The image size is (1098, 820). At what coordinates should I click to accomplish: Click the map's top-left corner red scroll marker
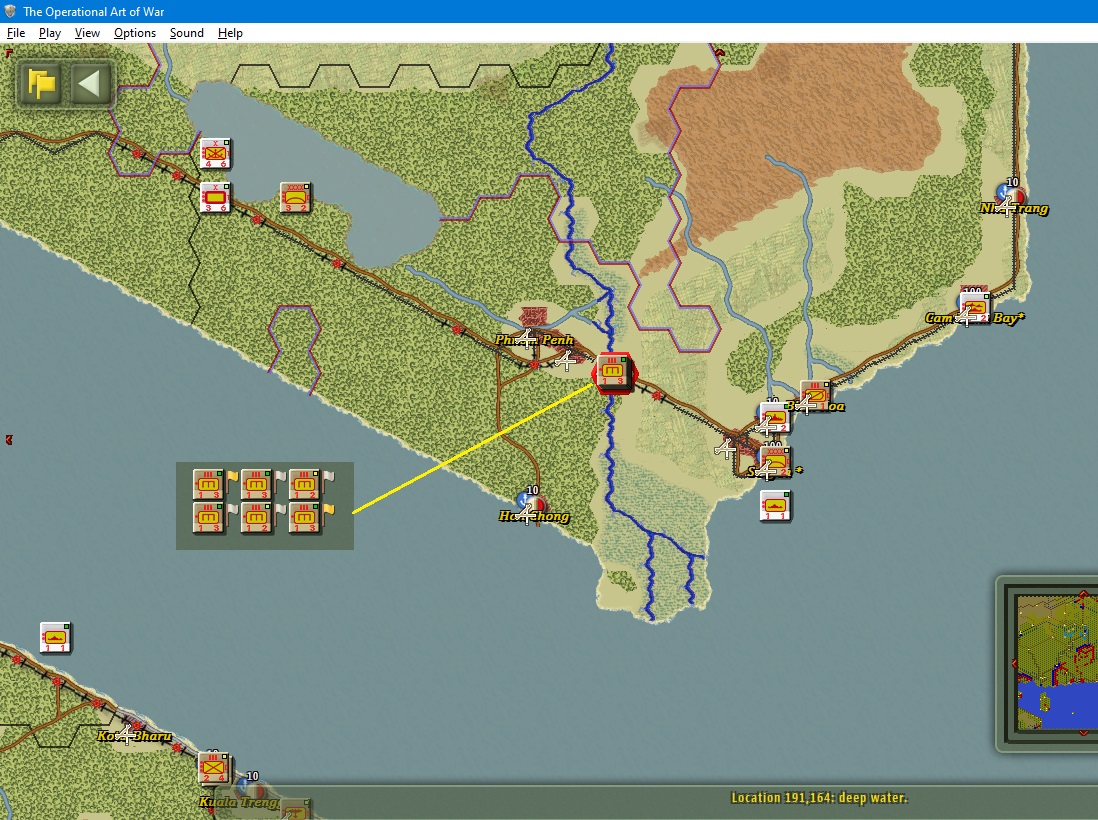point(8,52)
